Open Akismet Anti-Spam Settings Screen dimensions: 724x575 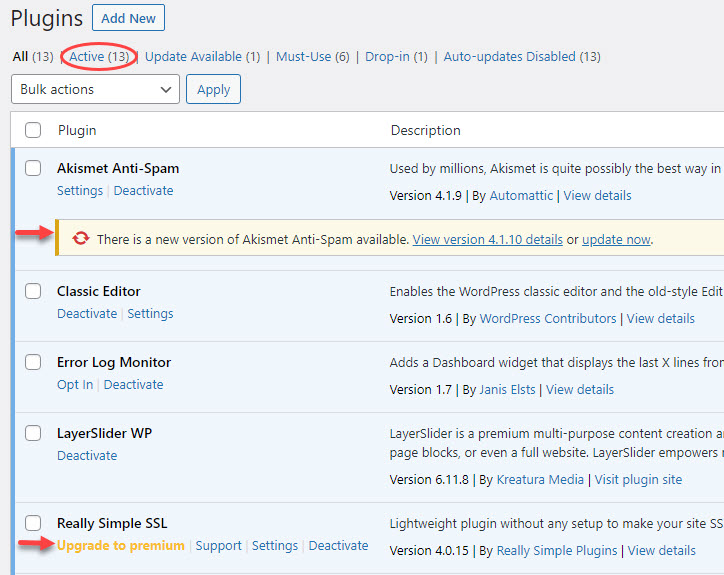tap(80, 191)
